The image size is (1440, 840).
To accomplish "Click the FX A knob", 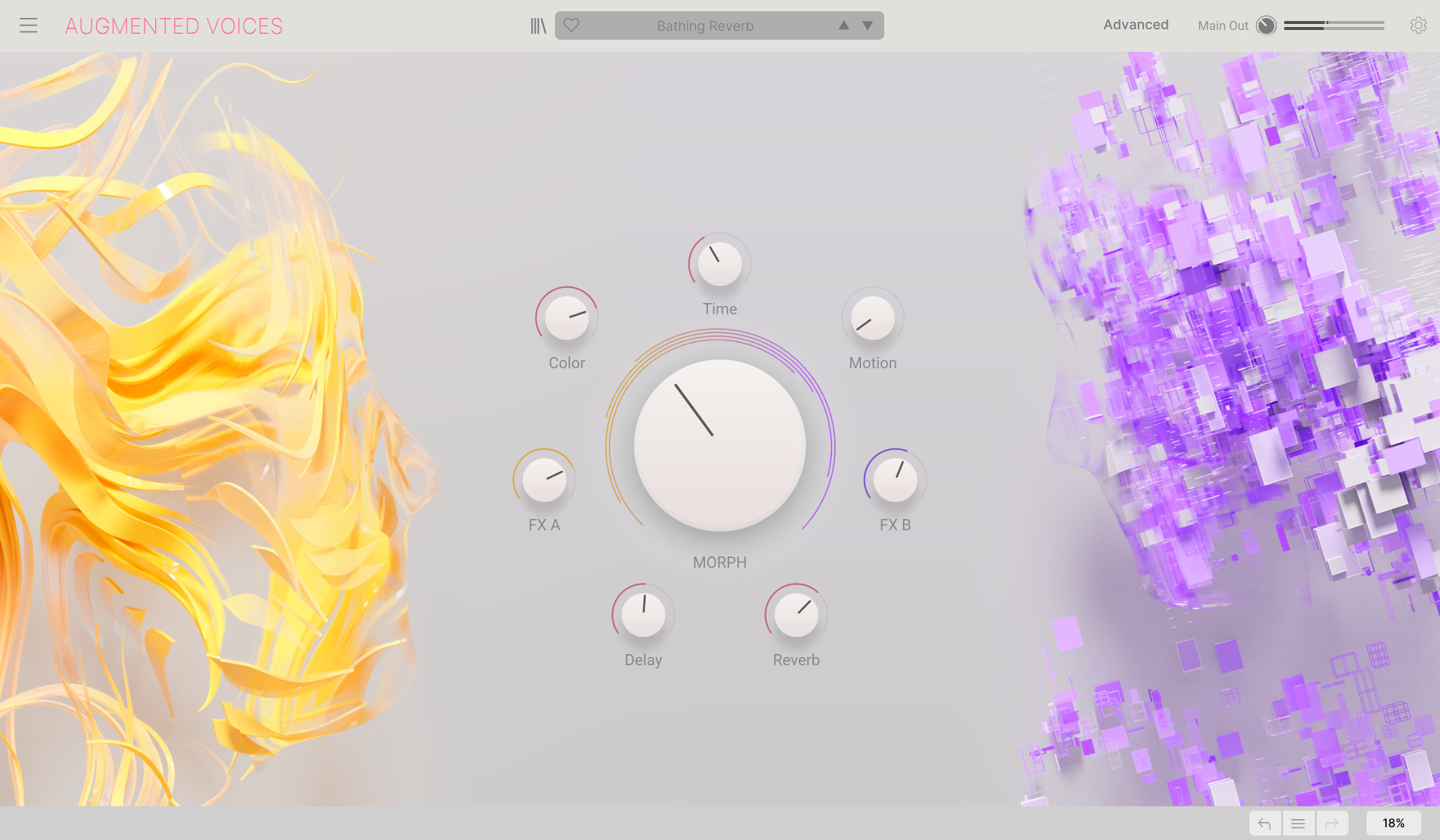I will [544, 480].
